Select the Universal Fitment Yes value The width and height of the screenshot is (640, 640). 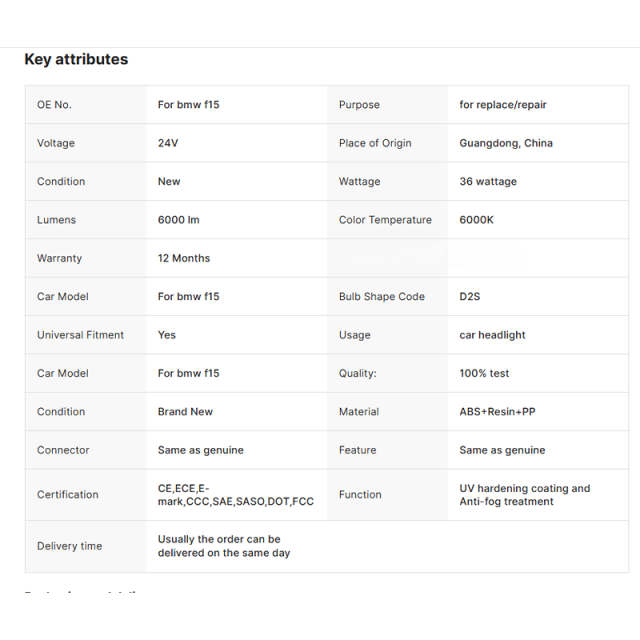pos(167,335)
